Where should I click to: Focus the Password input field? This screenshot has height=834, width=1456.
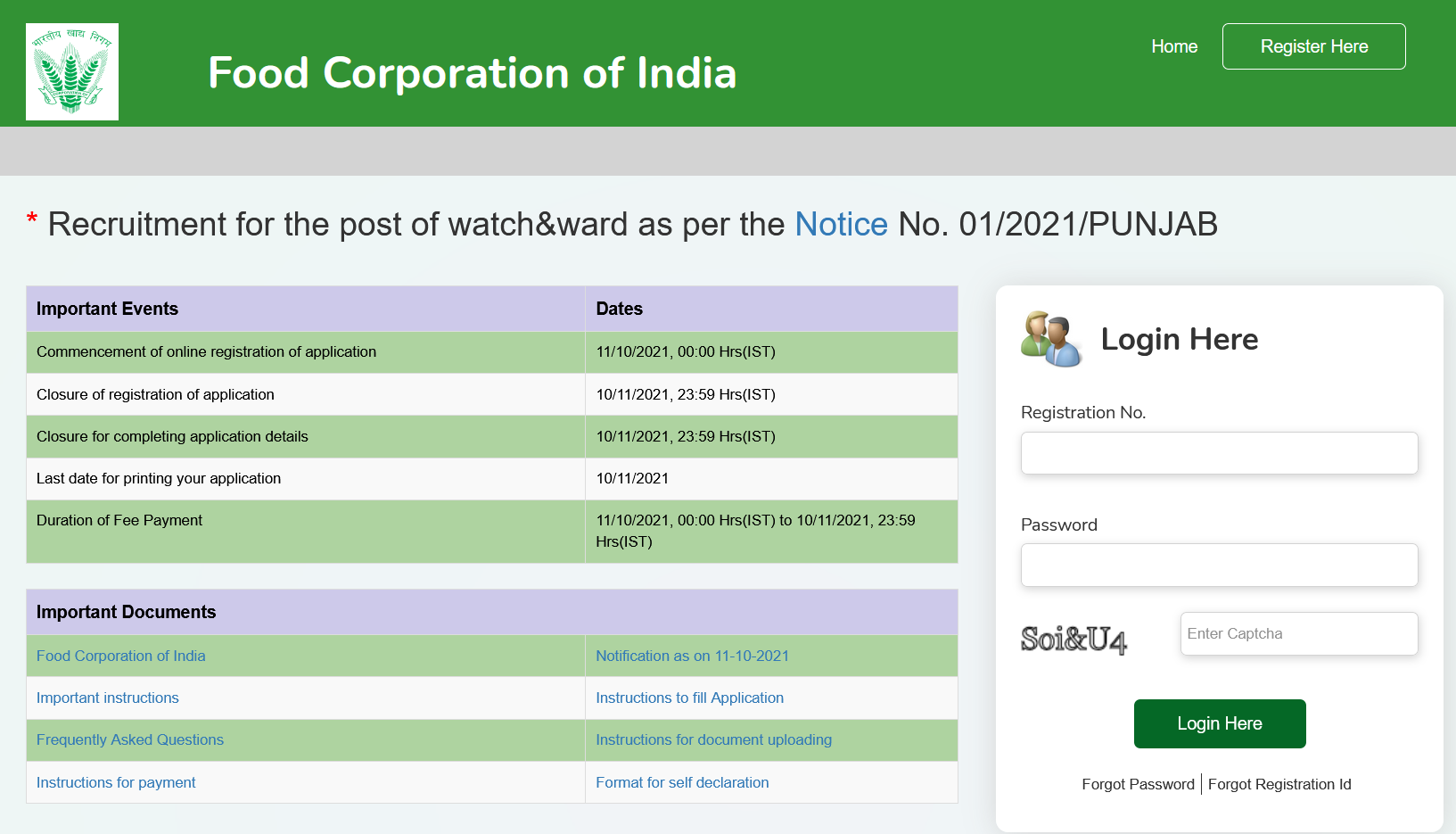coord(1219,565)
